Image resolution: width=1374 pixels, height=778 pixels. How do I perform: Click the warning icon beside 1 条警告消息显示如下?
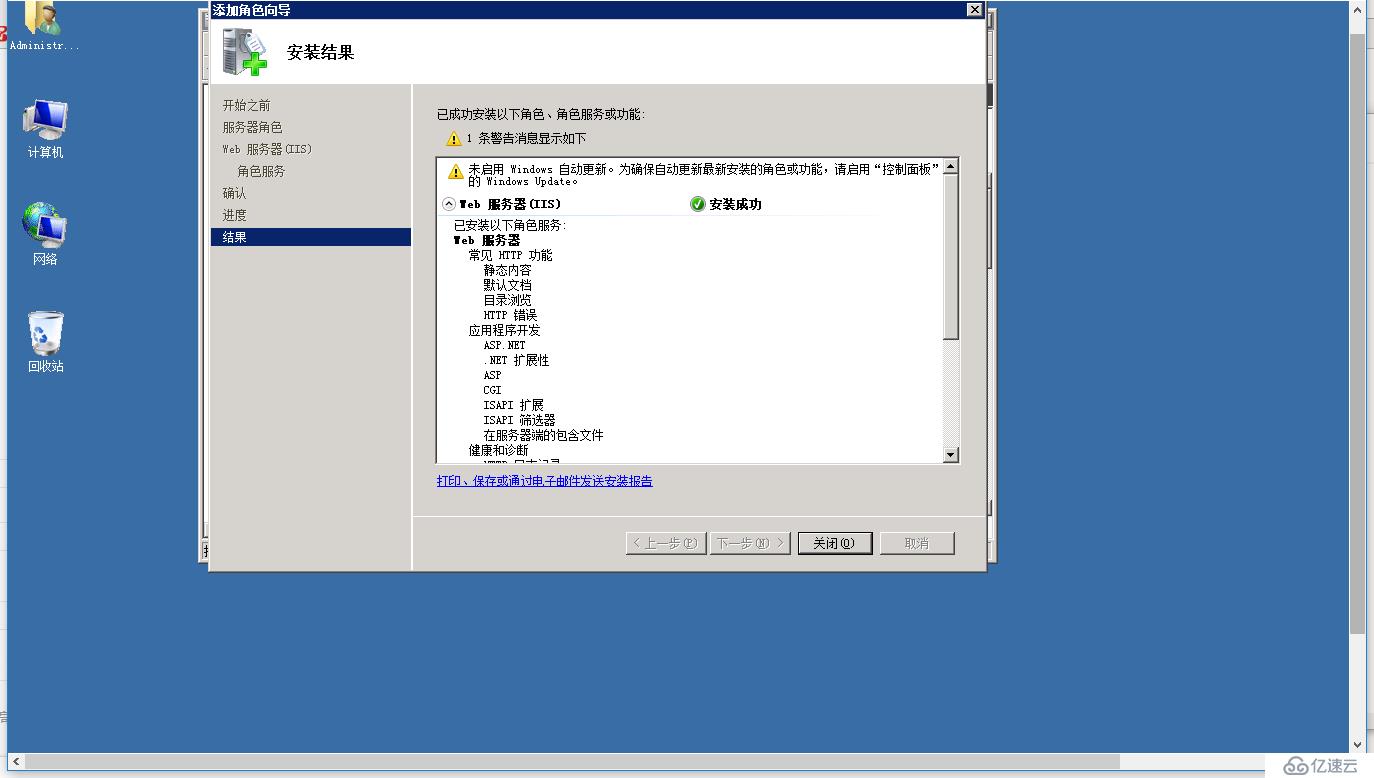(454, 139)
